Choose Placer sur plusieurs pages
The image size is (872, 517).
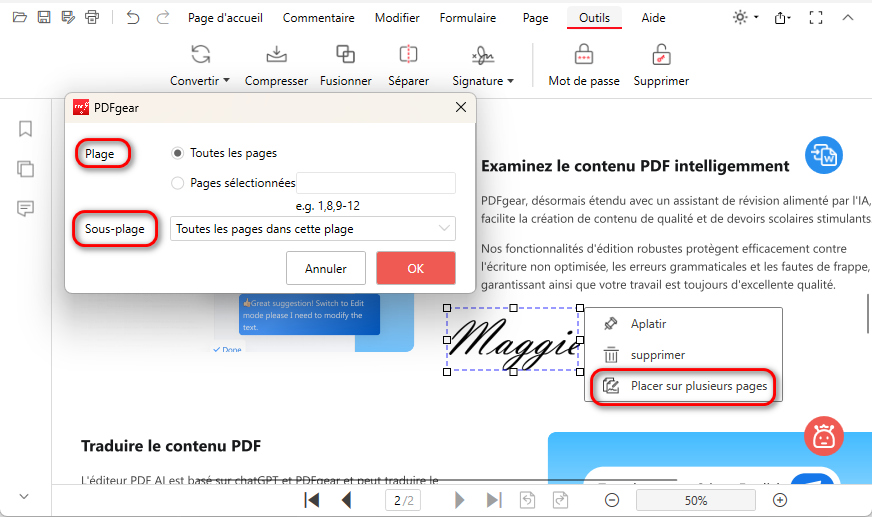click(x=683, y=386)
